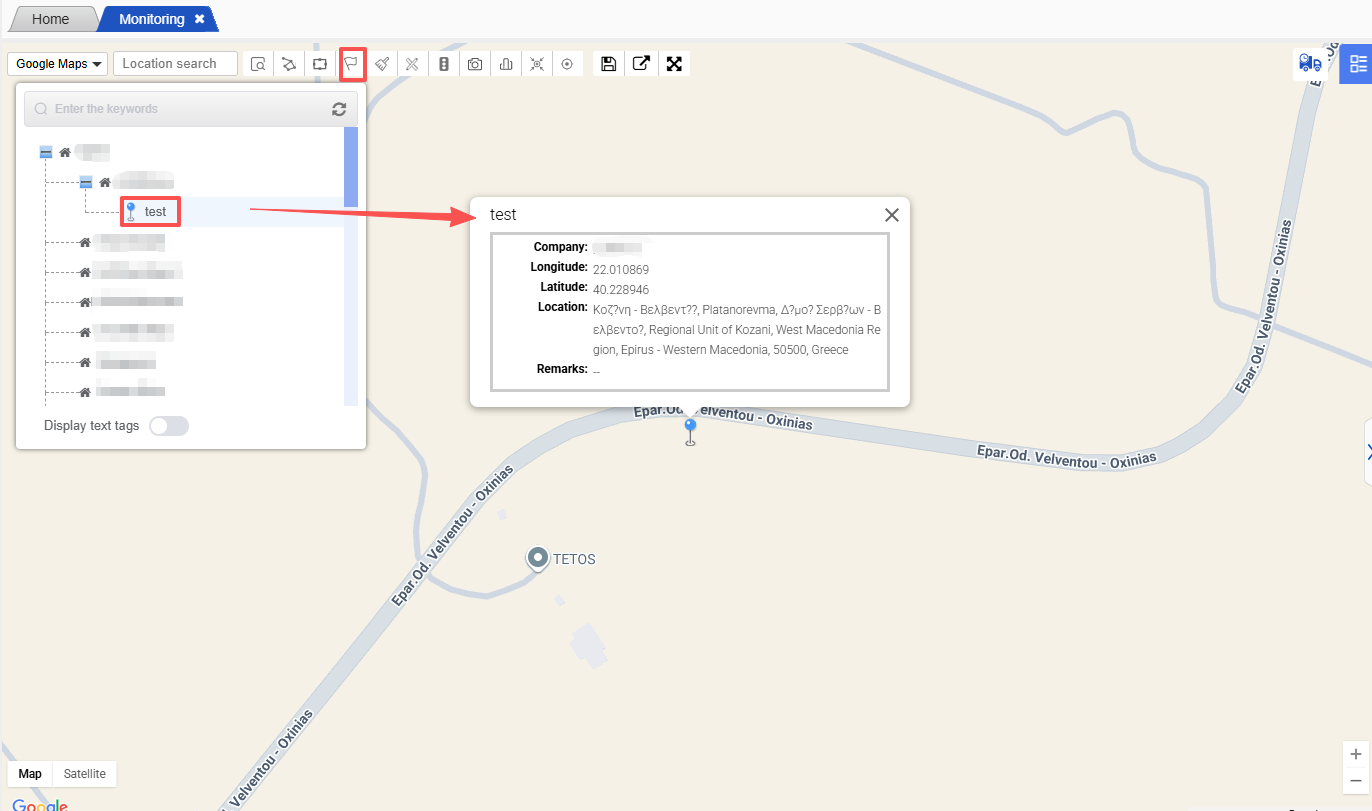Click the refresh icon in keyword search

click(339, 109)
